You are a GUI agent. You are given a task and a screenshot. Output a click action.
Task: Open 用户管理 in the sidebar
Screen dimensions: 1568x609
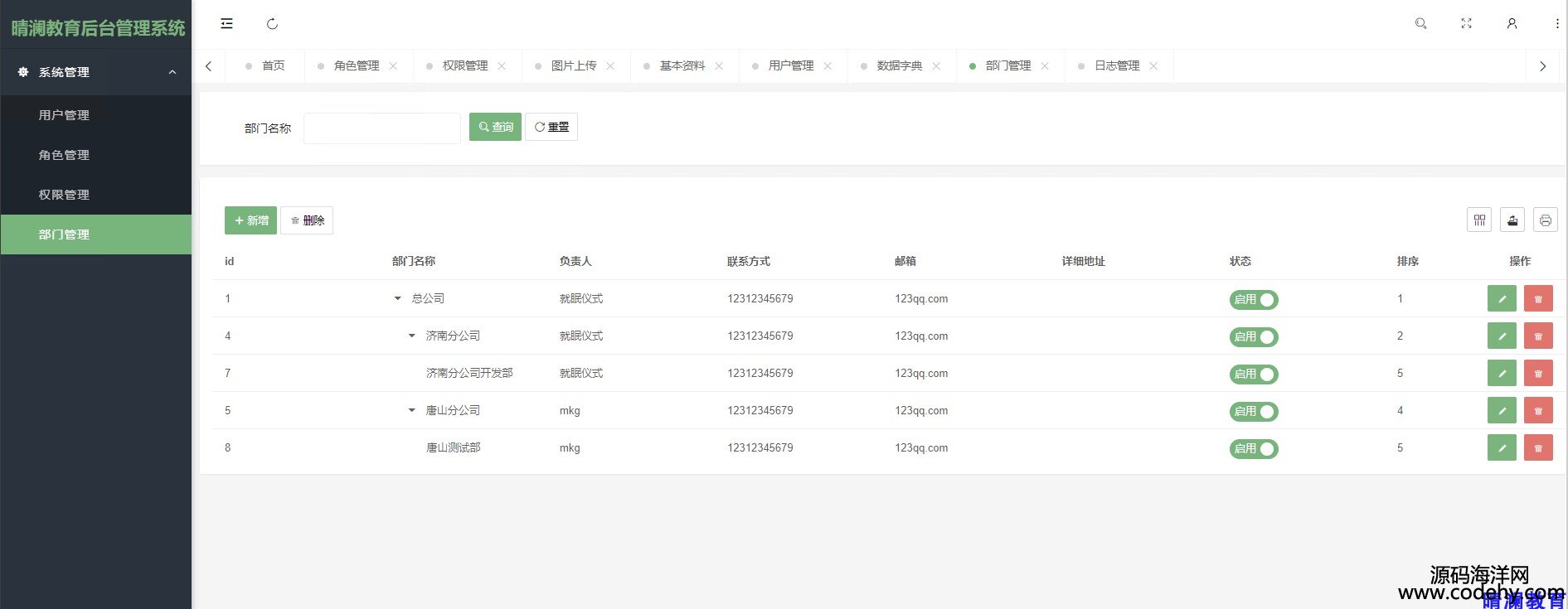pos(64,115)
